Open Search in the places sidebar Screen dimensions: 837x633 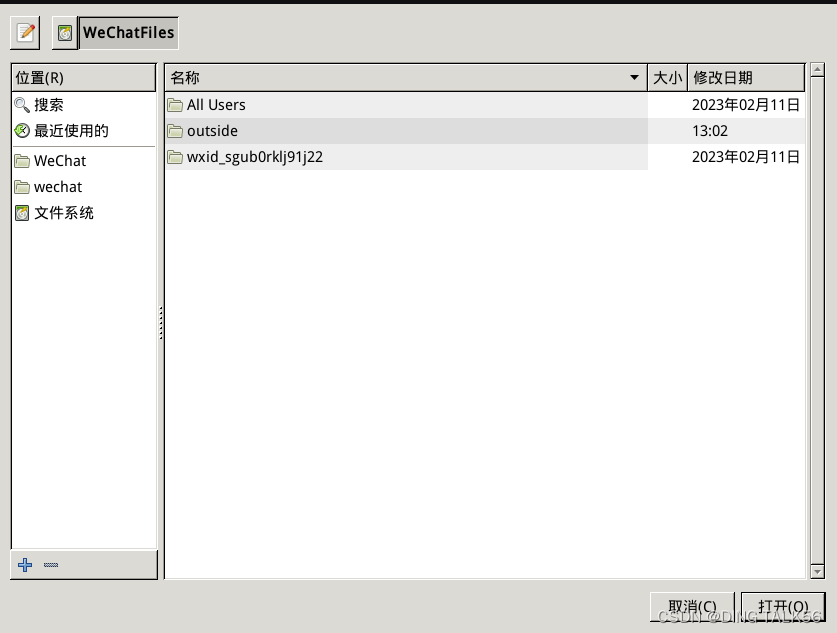coord(84,105)
